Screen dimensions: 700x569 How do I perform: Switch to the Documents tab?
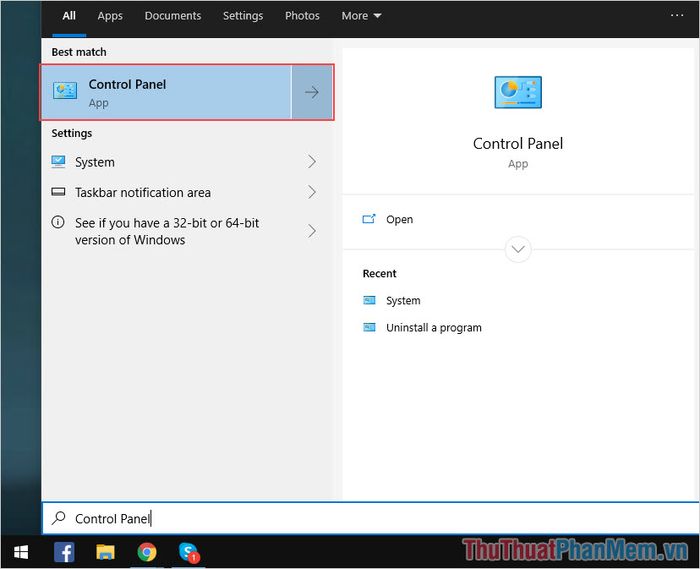(x=172, y=16)
